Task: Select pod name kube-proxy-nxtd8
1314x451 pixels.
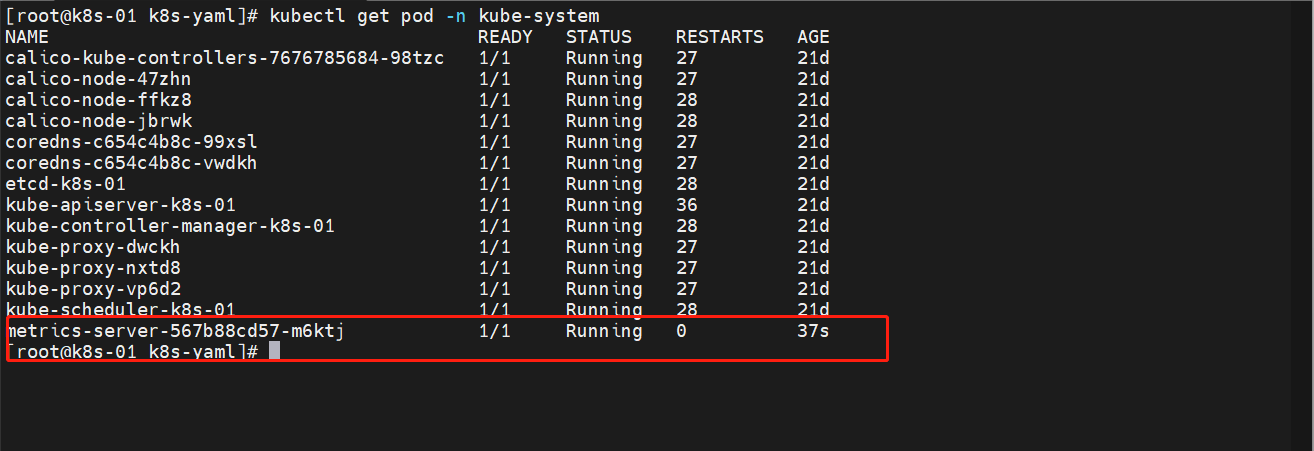Action: 93,268
